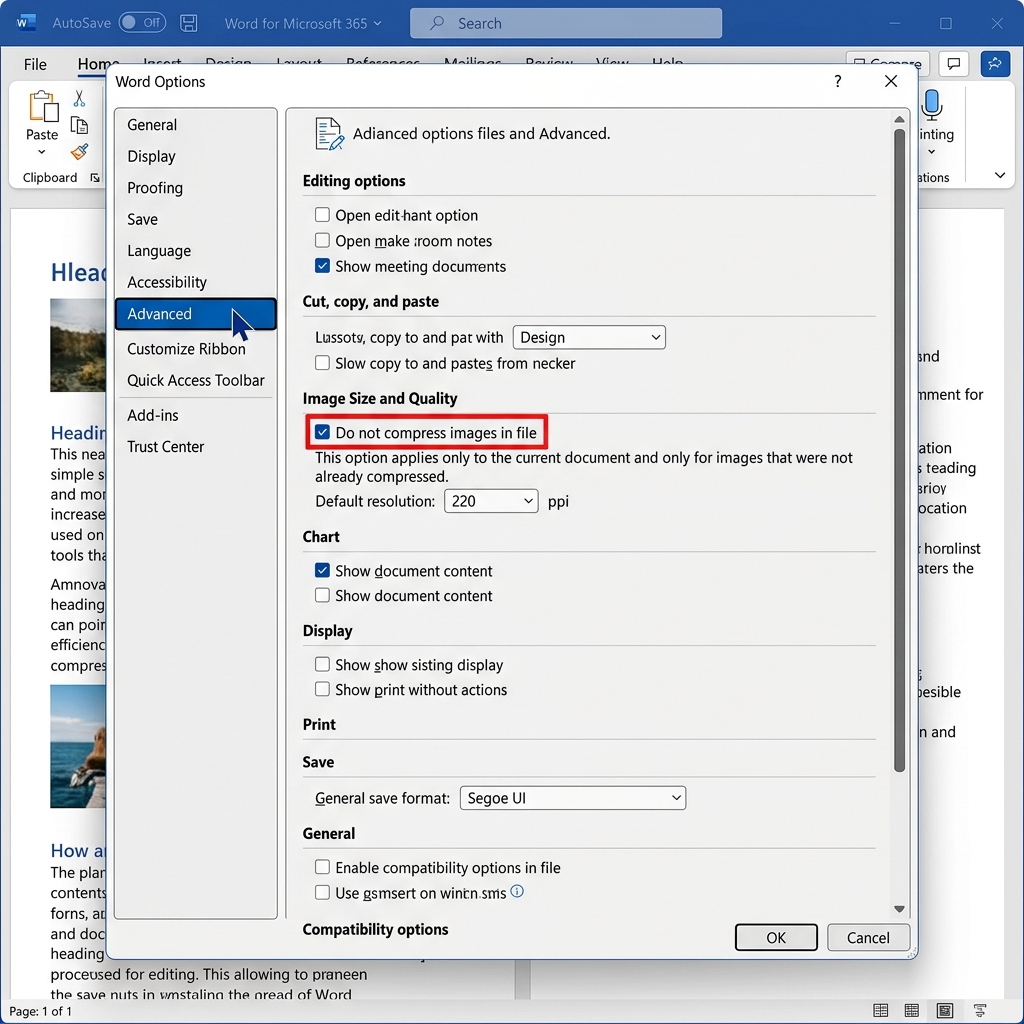Click the info icon next to Use gsmsert option
Image resolution: width=1024 pixels, height=1024 pixels.
517,892
